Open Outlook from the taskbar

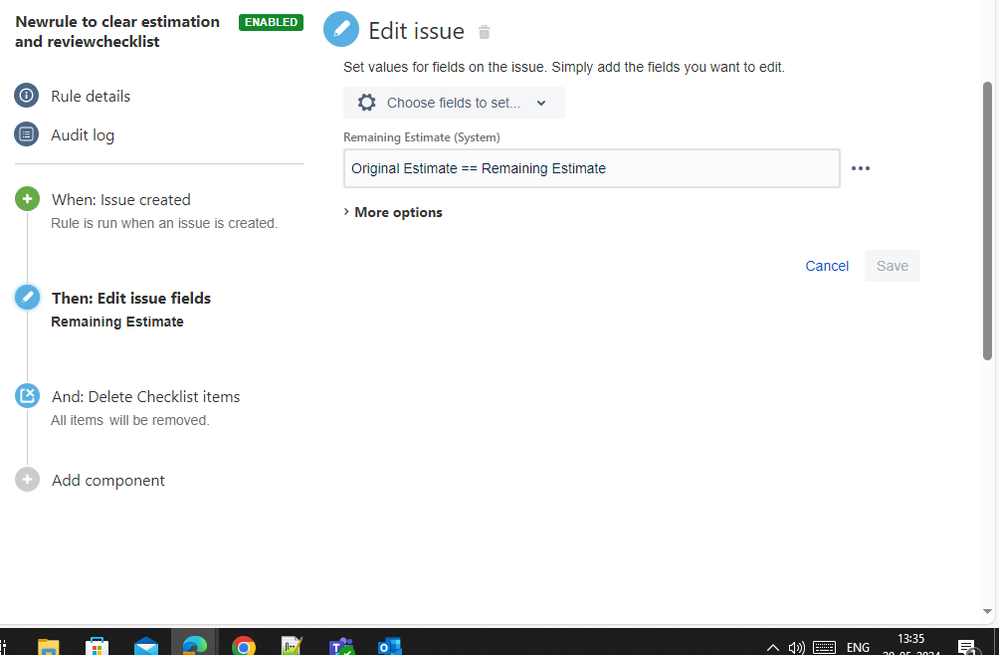(389, 646)
